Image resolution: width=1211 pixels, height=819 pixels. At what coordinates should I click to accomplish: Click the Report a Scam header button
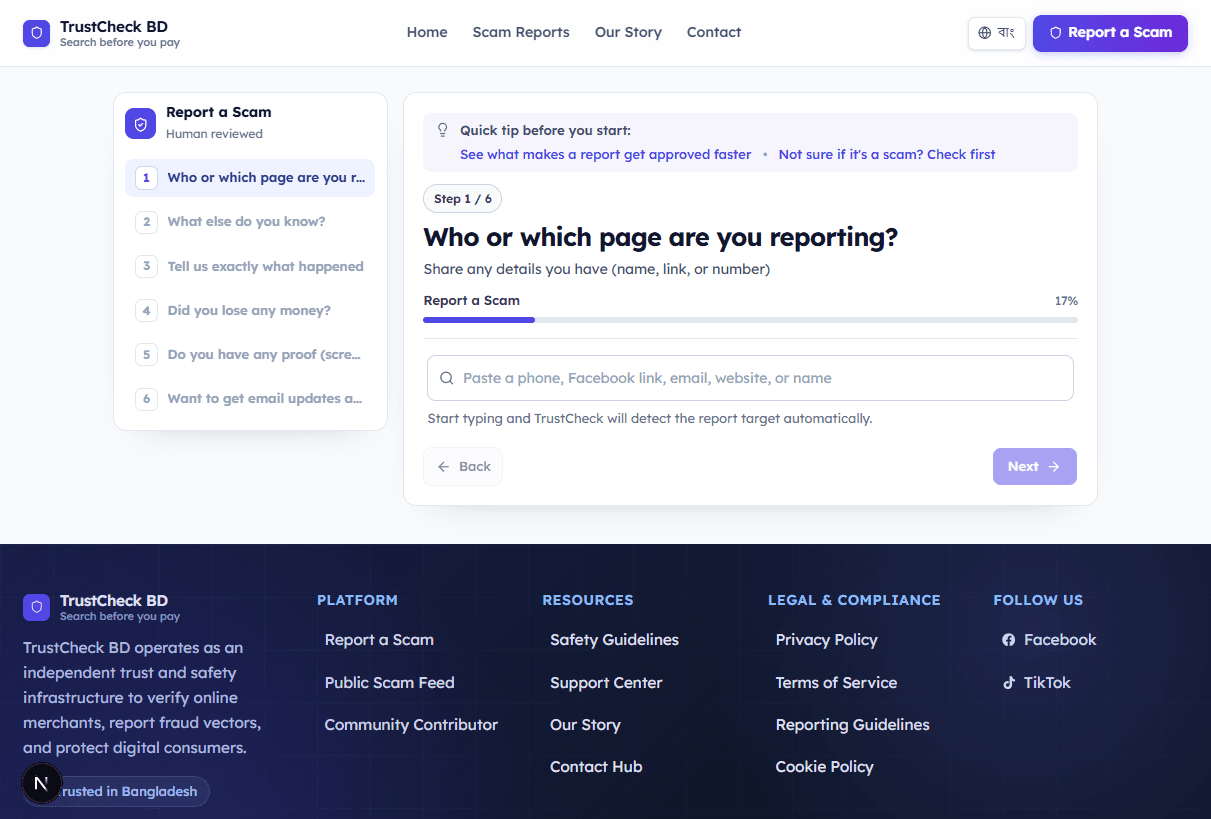(1110, 33)
